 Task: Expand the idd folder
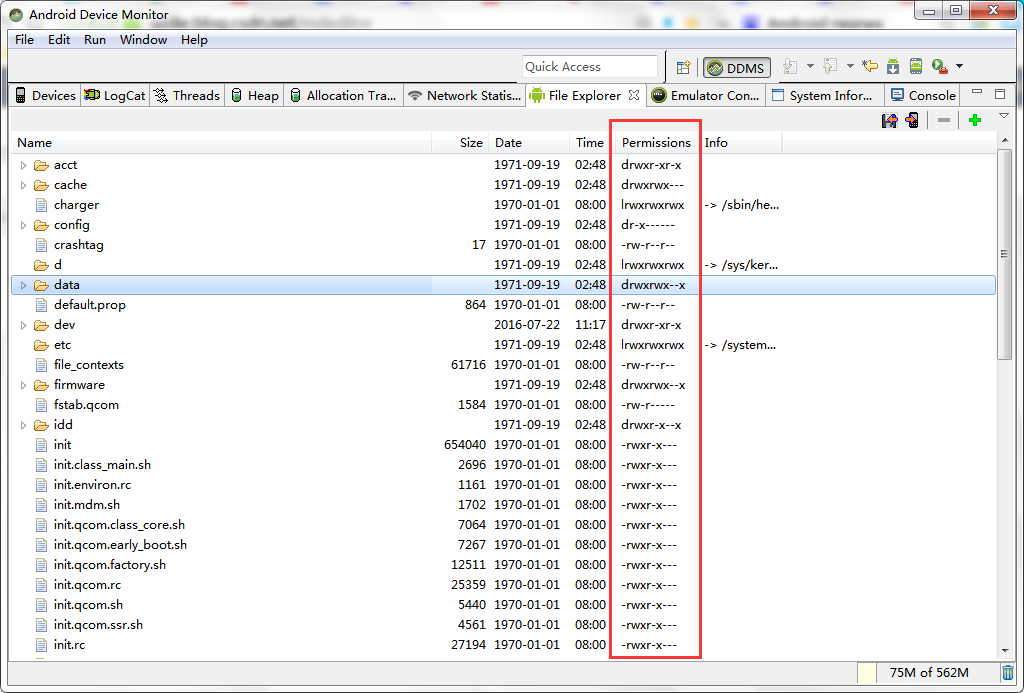click(24, 425)
